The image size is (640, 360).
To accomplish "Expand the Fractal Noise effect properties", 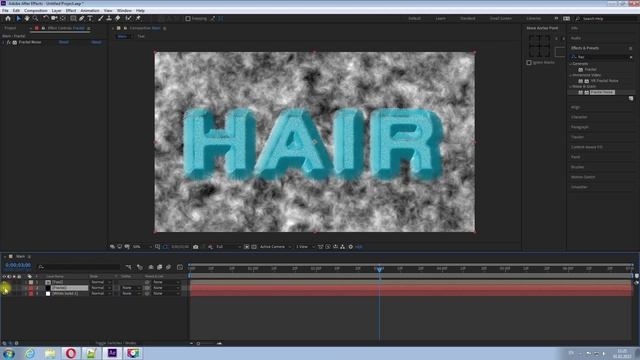I will pyautogui.click(x=3, y=42).
